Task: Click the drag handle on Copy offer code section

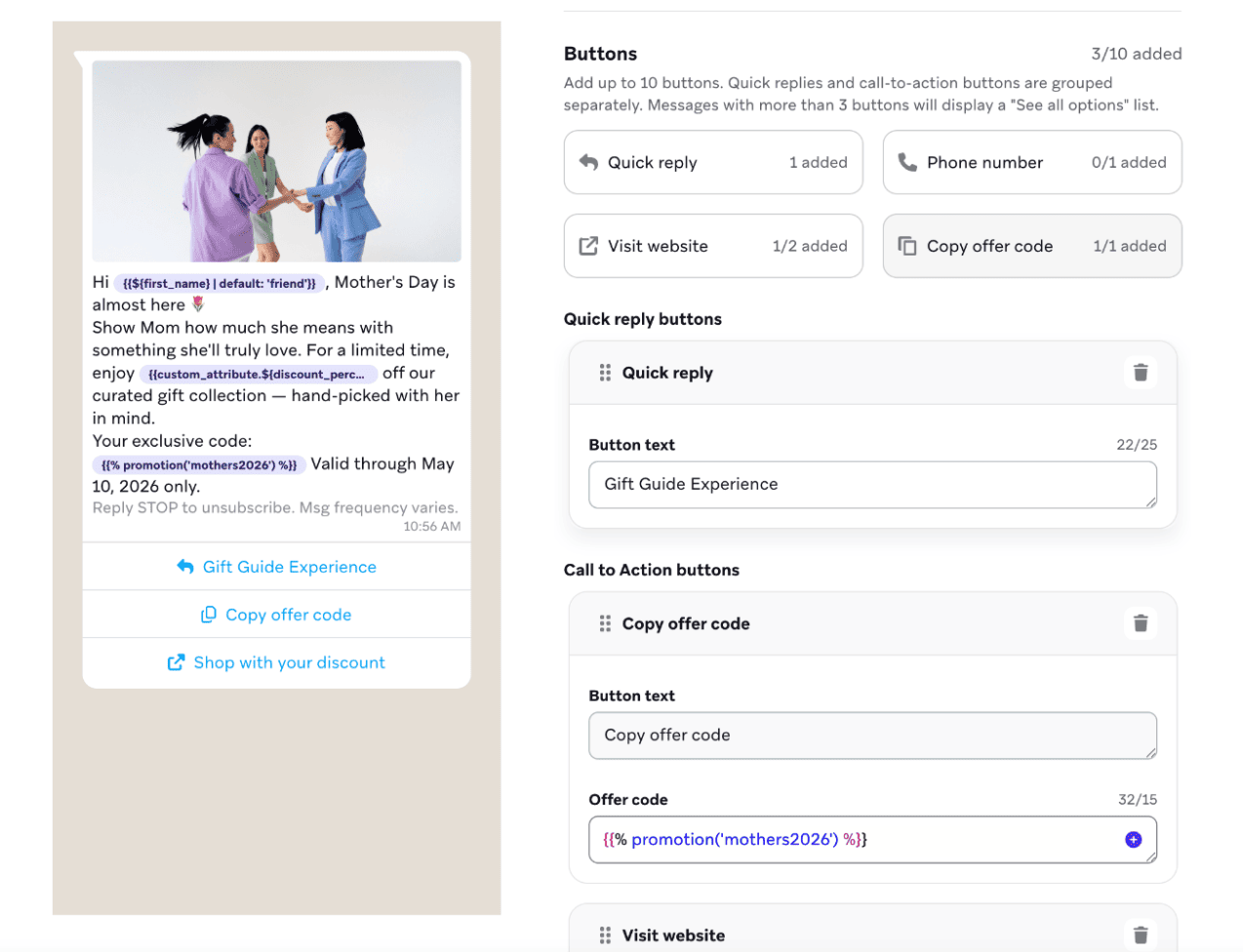Action: (x=605, y=622)
